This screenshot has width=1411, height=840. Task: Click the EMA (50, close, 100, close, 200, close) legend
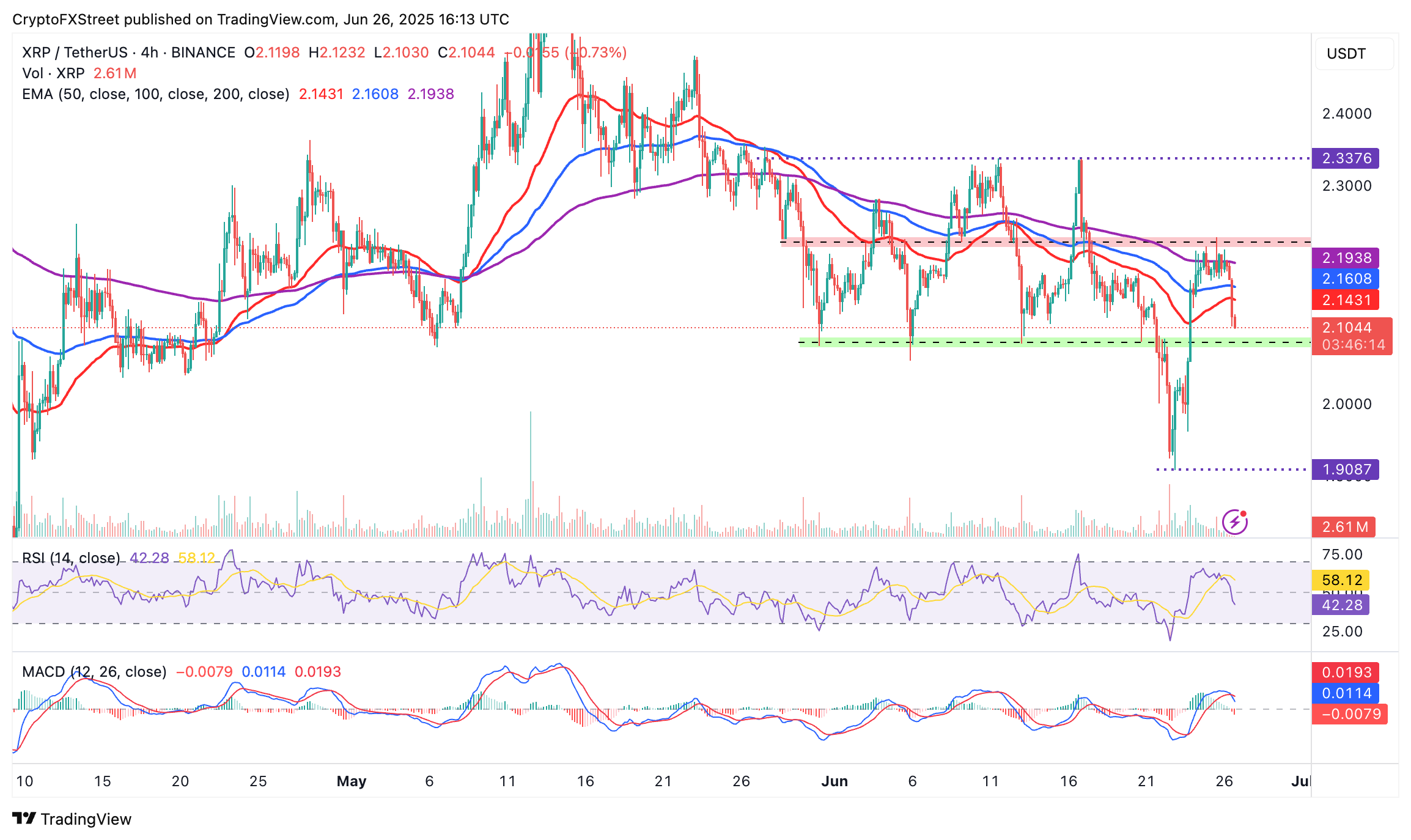tap(155, 94)
